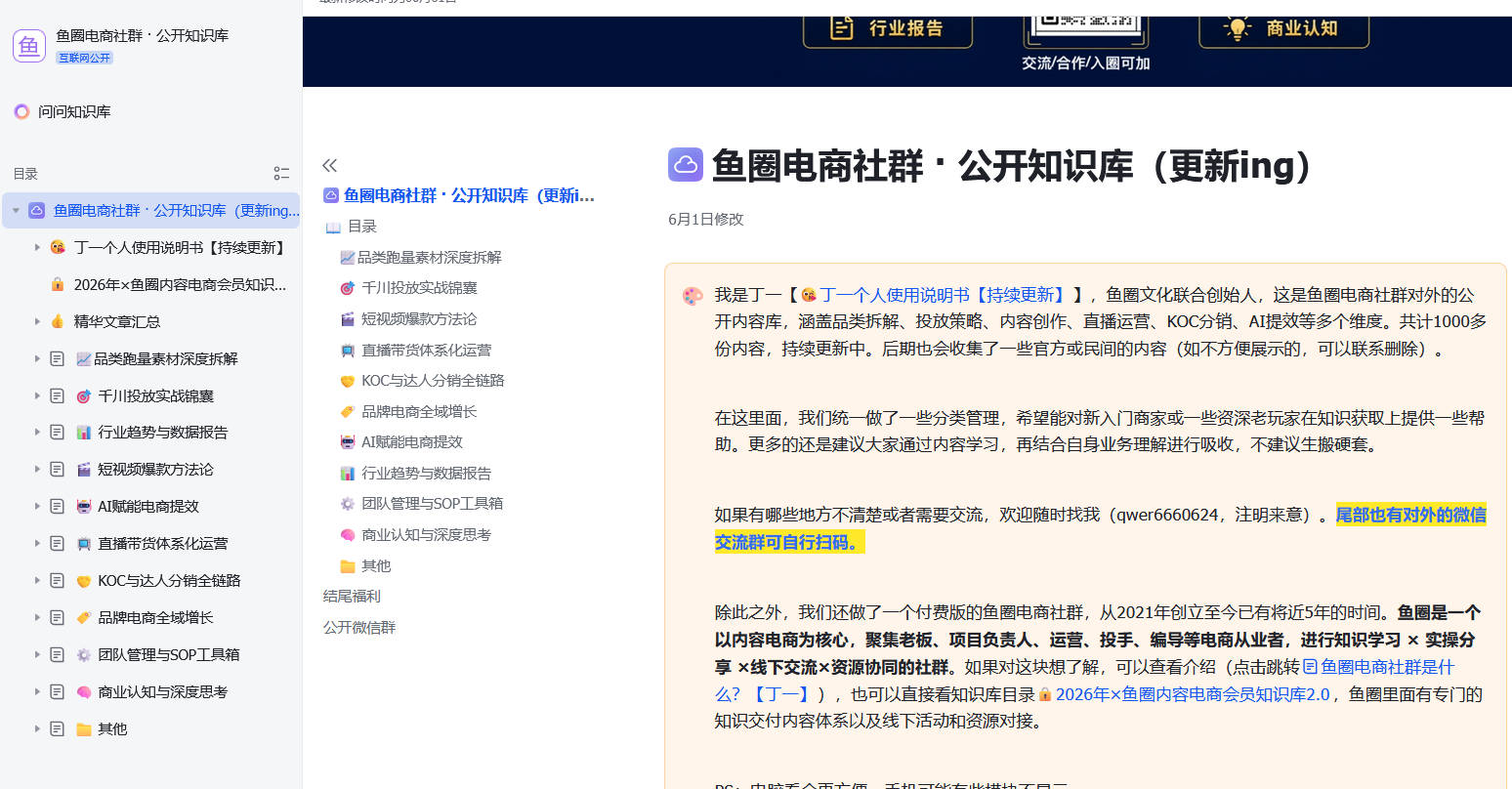The width and height of the screenshot is (1512, 789).
Task: Click the 商业认知 banner button
Action: [x=1283, y=28]
